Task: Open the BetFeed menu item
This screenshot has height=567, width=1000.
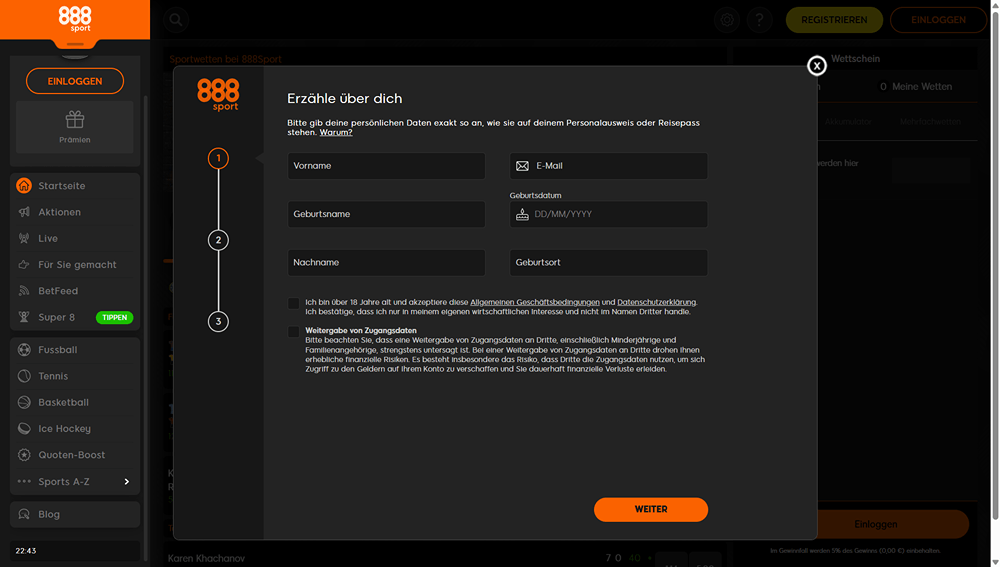Action: [75, 291]
